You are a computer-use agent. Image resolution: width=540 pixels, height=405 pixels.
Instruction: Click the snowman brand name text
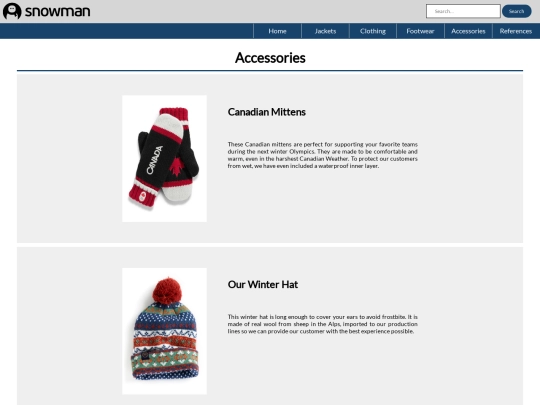(x=58, y=11)
